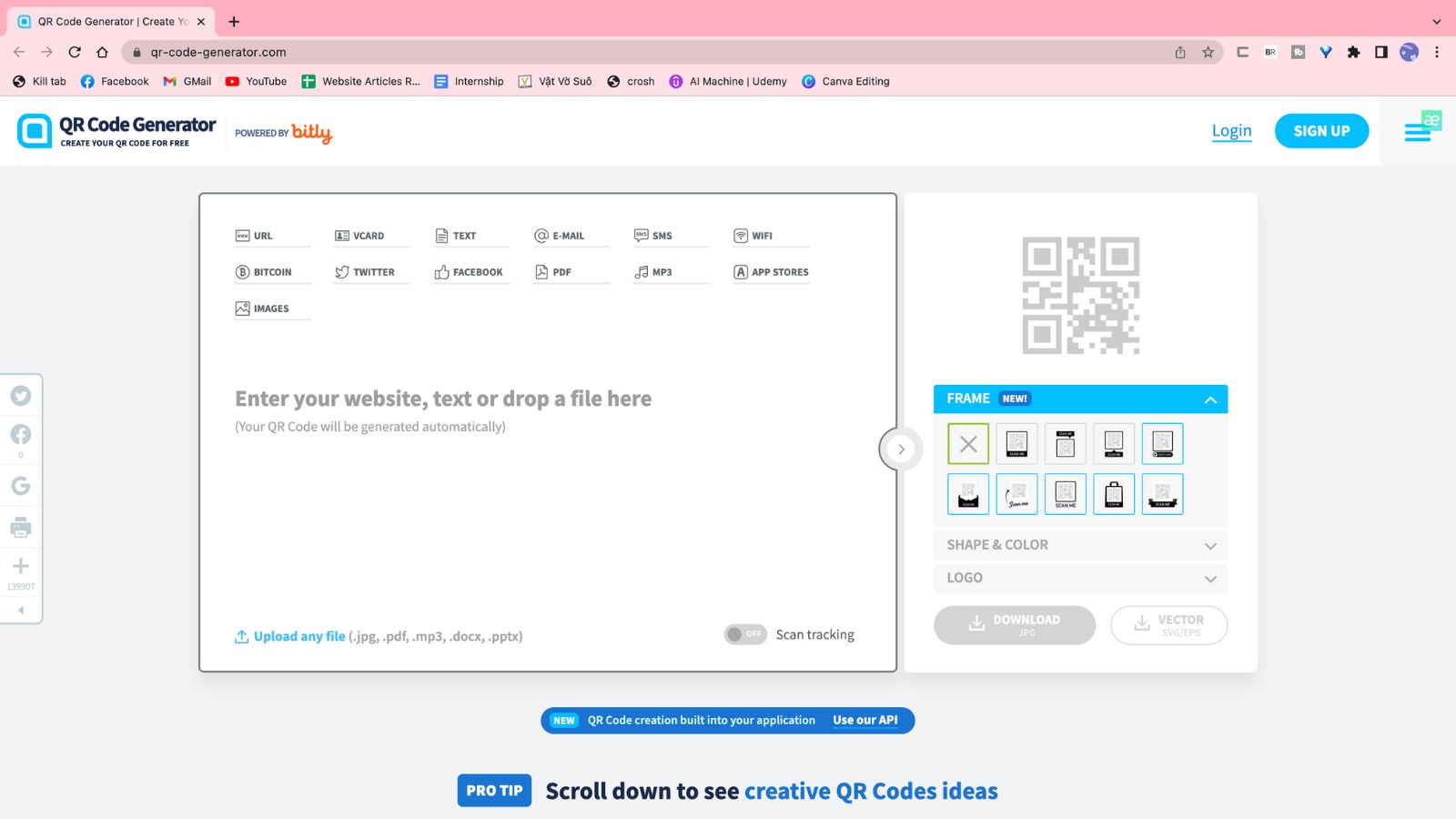Click the QR Code Generator logo
The image size is (1456, 819).
pos(116,131)
